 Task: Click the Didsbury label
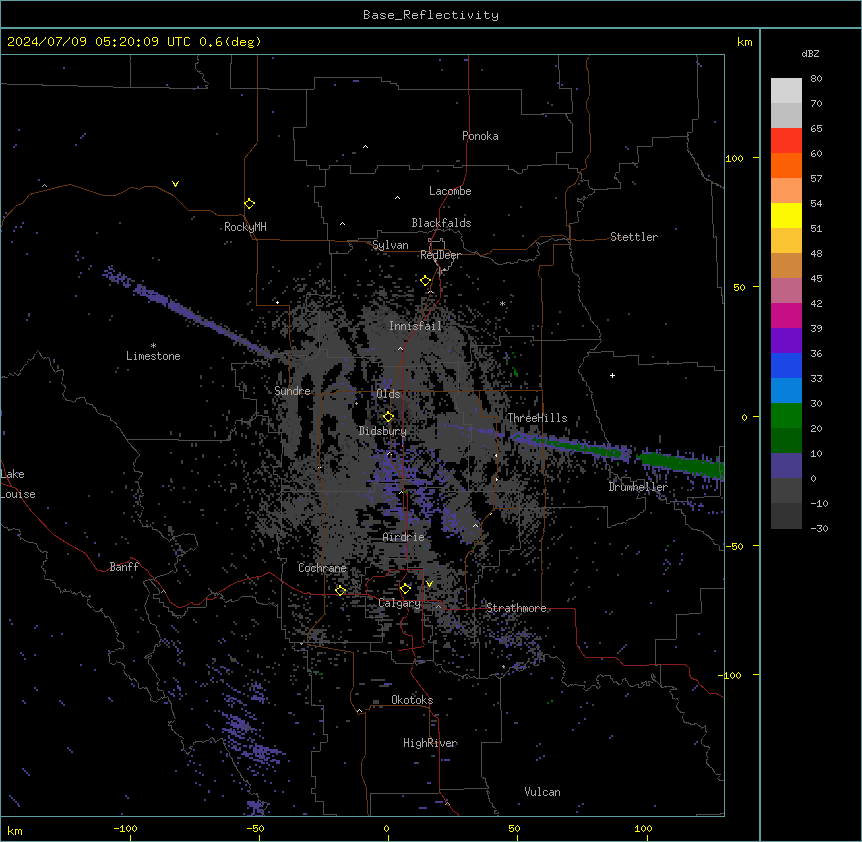tap(383, 431)
